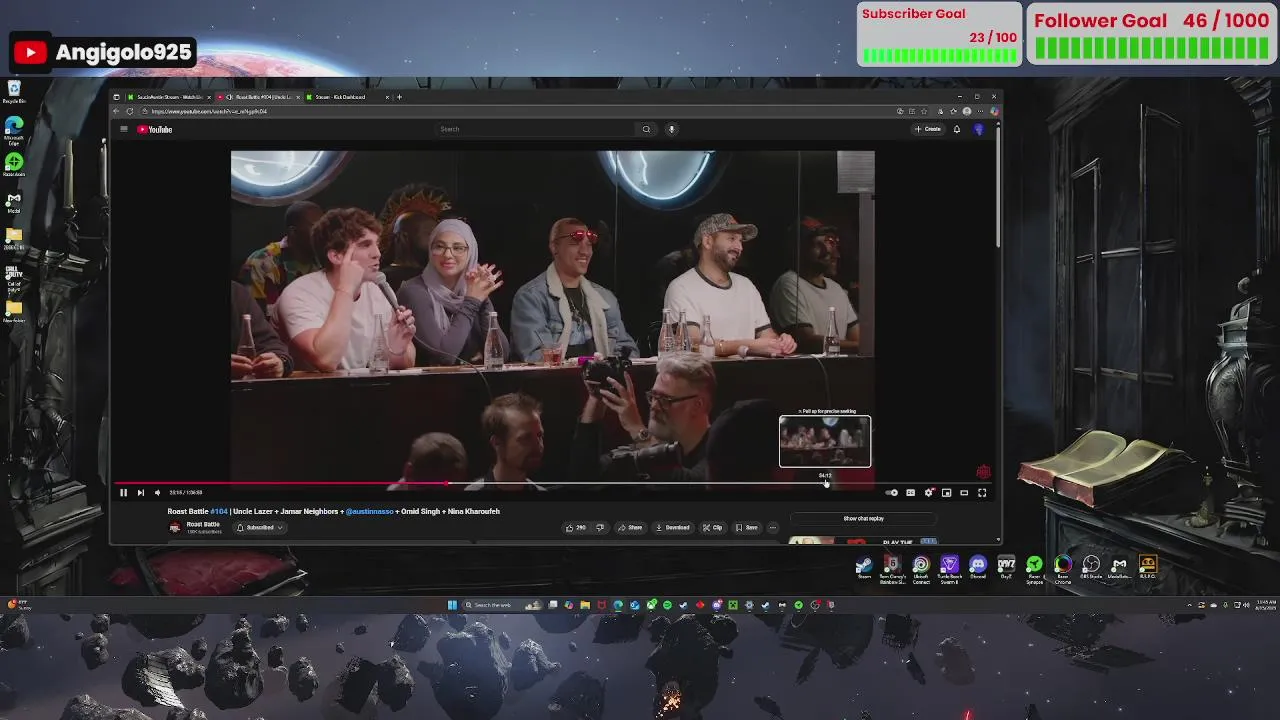Dislike the video

point(600,527)
